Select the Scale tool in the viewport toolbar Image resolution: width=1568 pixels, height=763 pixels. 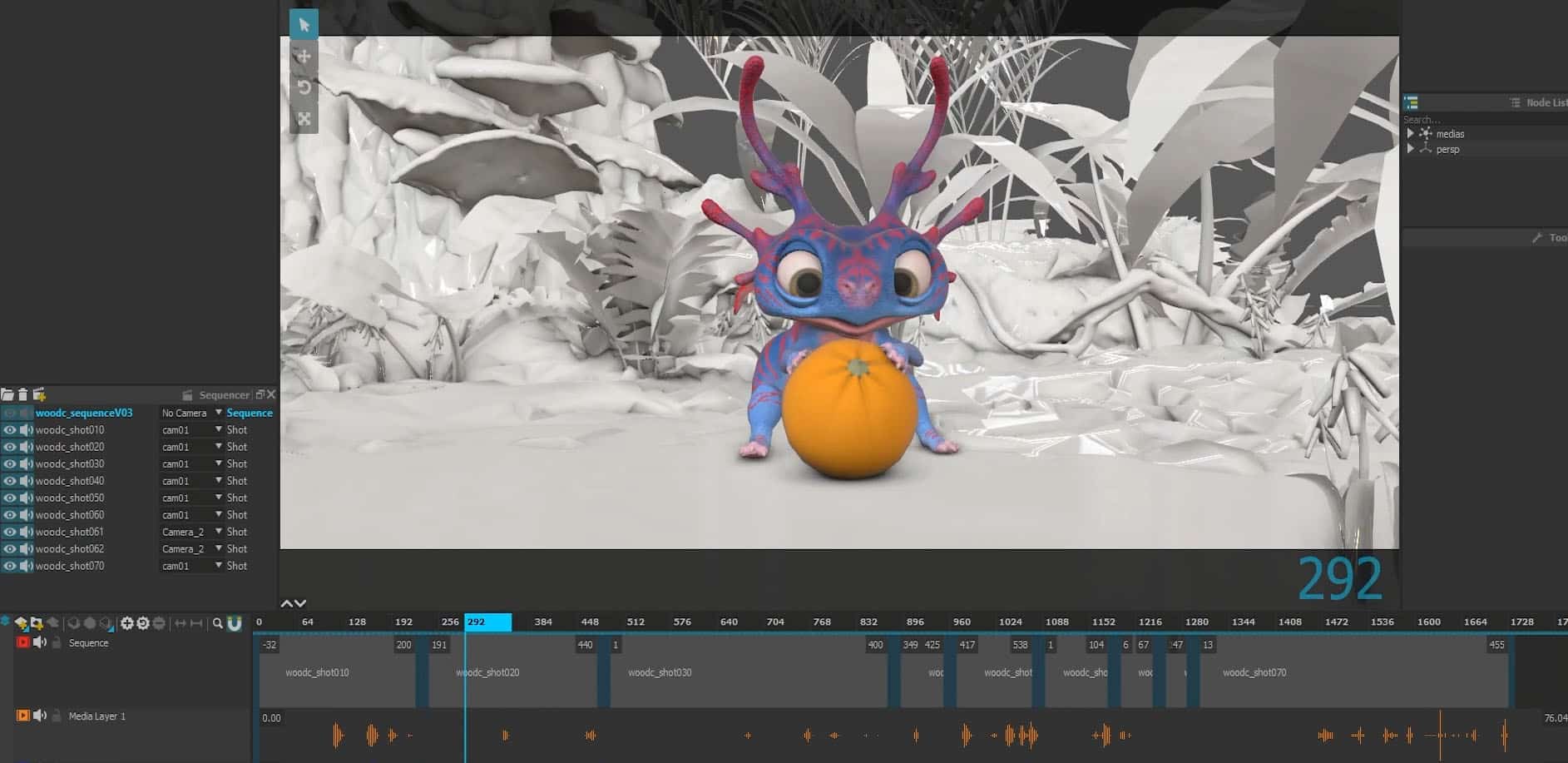[304, 119]
